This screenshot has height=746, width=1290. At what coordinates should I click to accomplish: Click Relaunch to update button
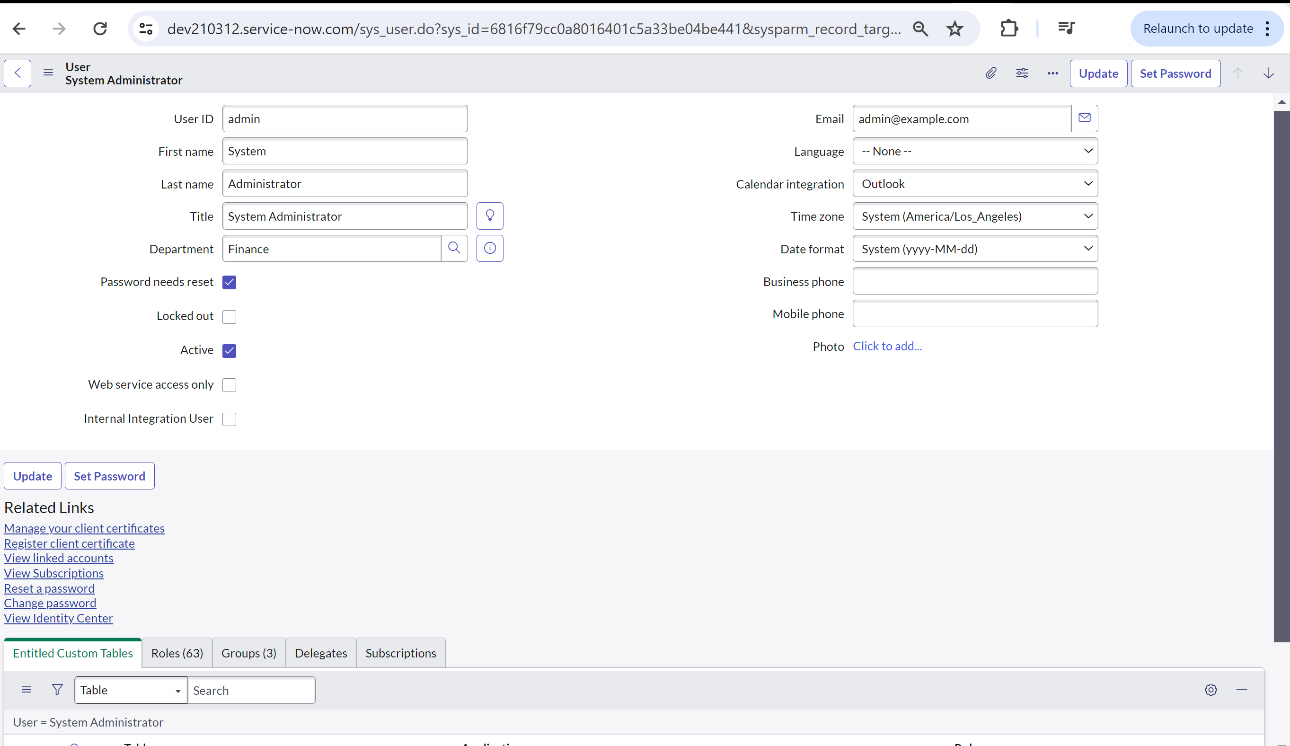pos(1207,29)
